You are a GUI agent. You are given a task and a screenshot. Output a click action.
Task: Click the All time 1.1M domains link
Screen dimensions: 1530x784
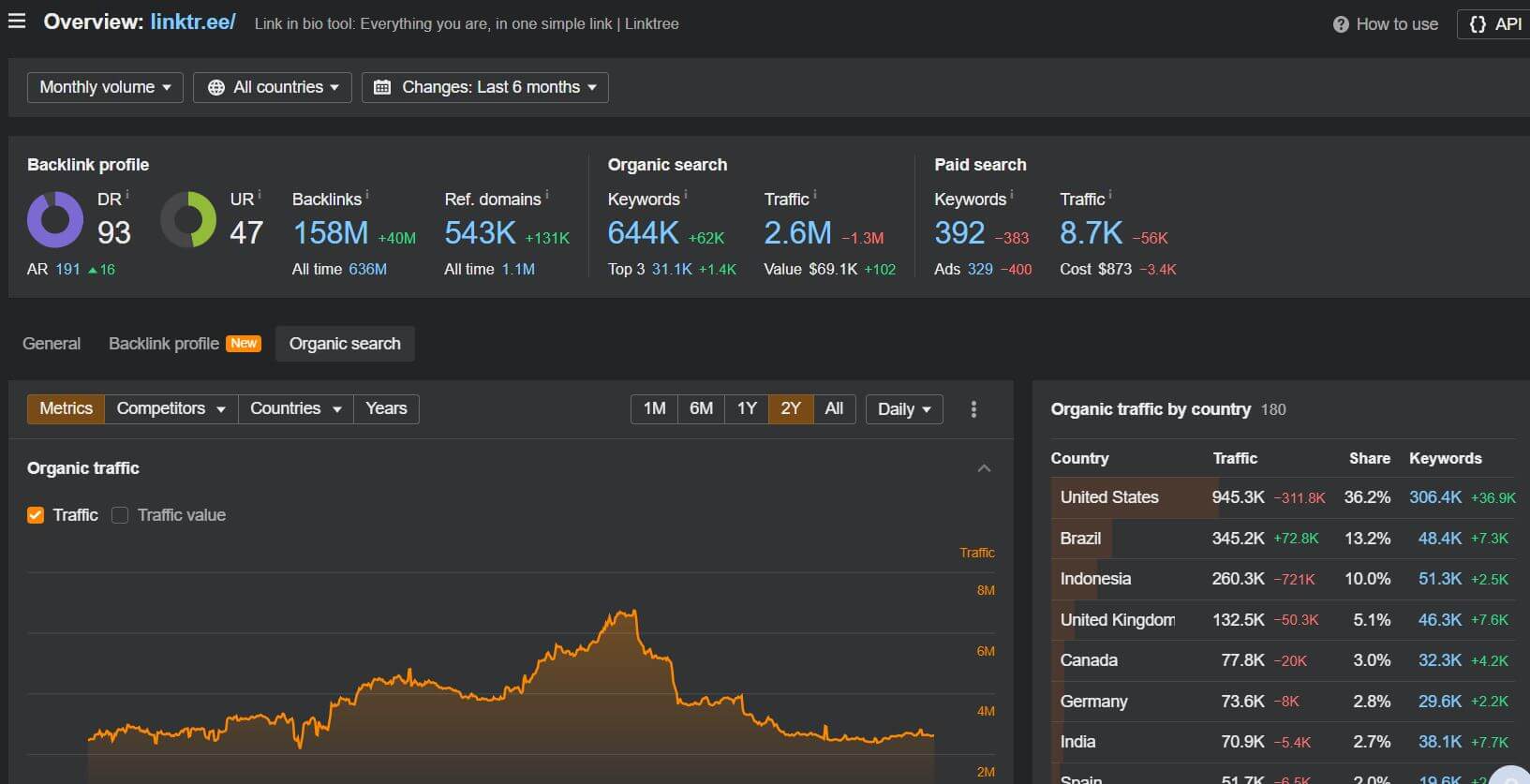pos(518,270)
